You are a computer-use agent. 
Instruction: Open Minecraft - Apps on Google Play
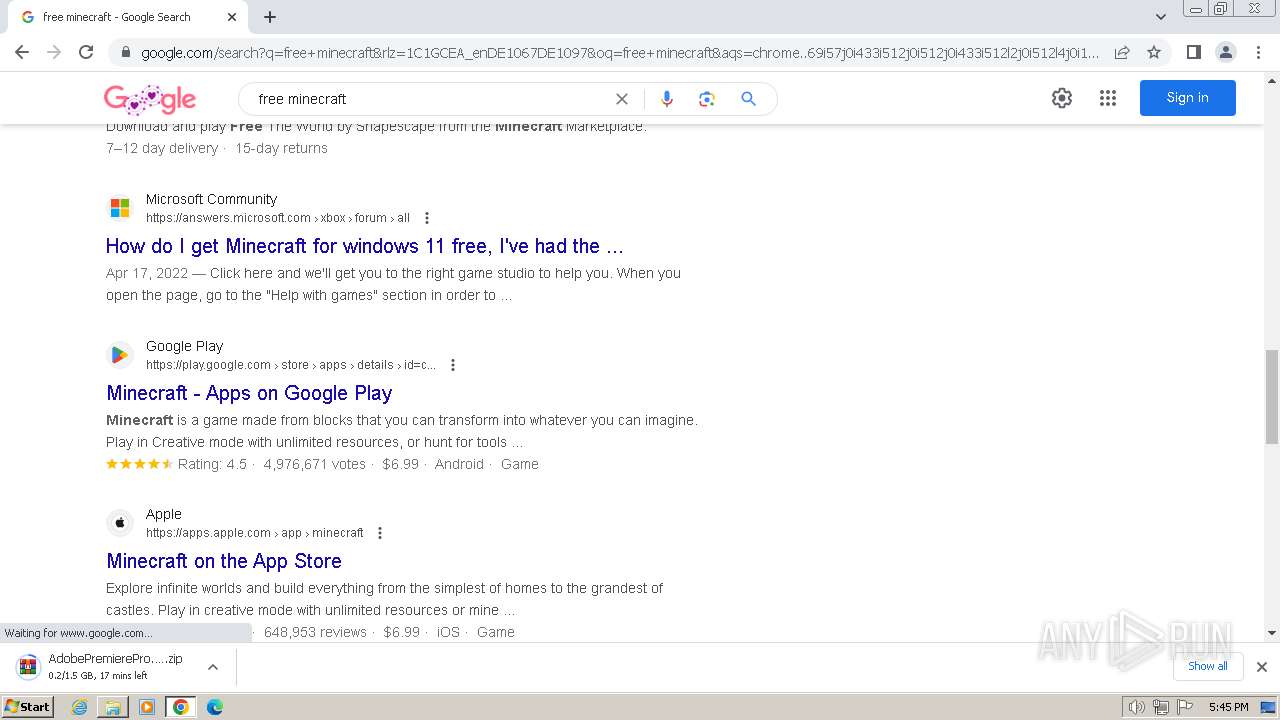[x=249, y=393]
